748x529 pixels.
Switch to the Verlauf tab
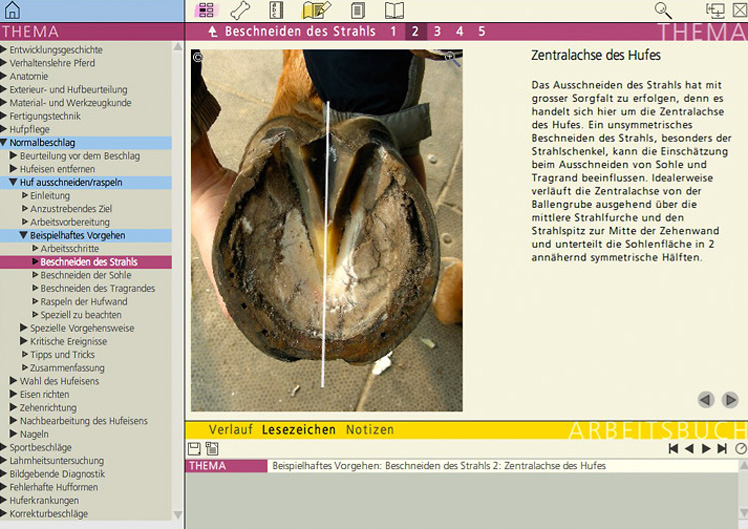point(230,430)
